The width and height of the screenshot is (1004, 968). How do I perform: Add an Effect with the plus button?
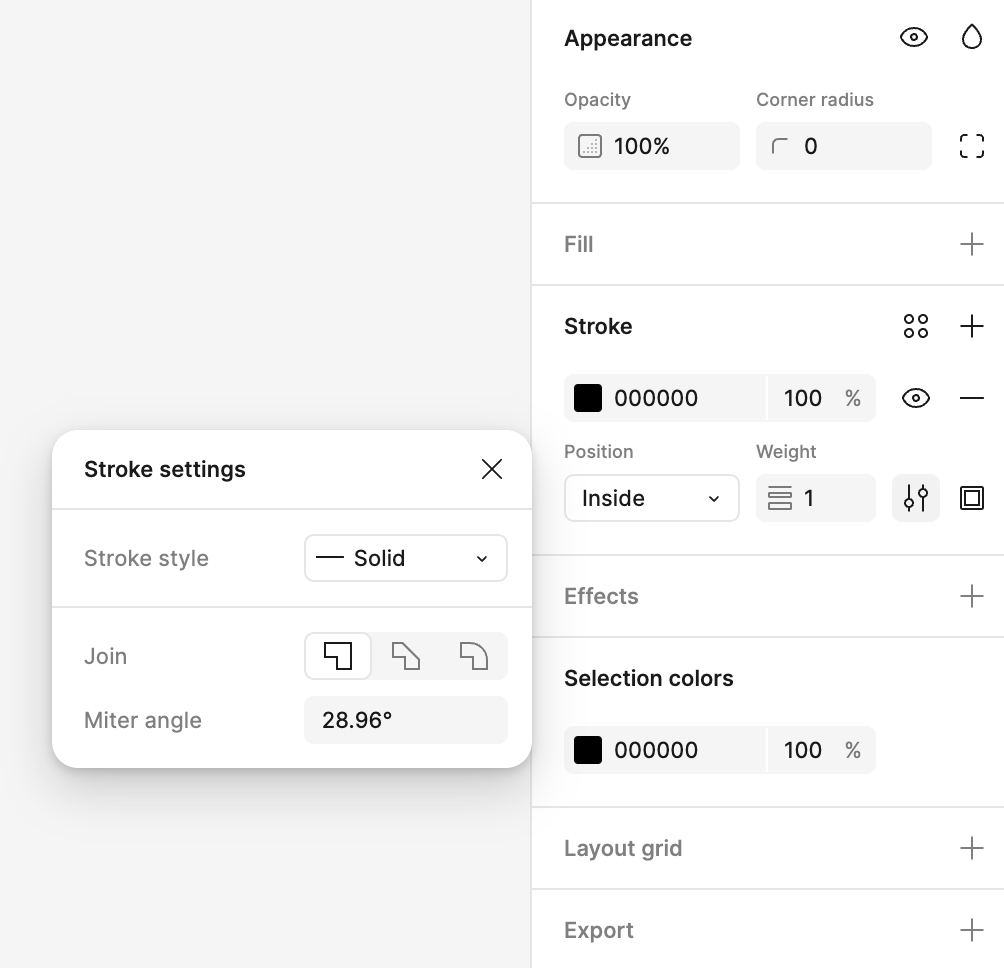pyautogui.click(x=971, y=595)
